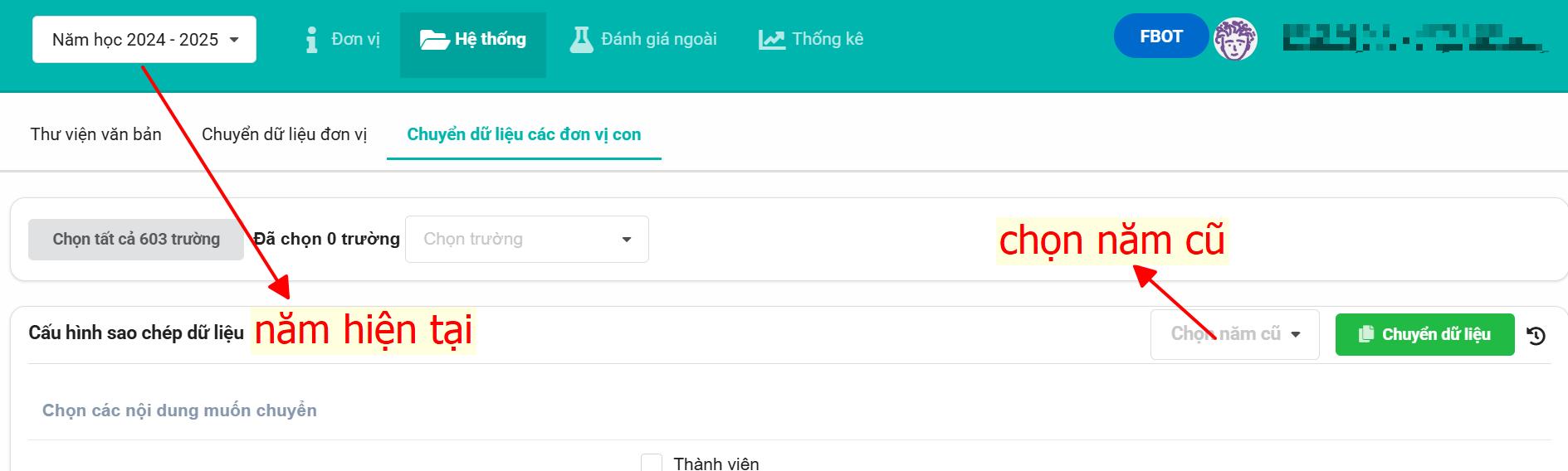This screenshot has height=471, width=1568.
Task: Switch to Chuyển dữ liệu đơn vị tab
Action: click(x=284, y=134)
